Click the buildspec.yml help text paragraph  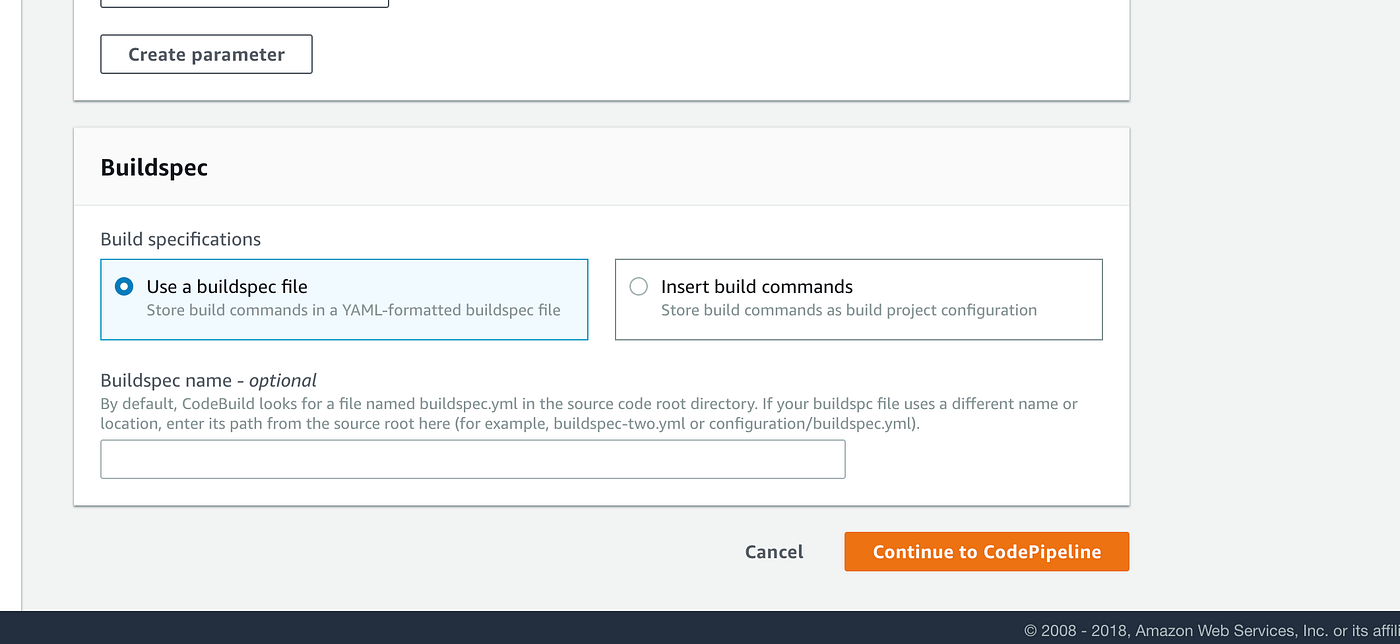click(x=589, y=414)
